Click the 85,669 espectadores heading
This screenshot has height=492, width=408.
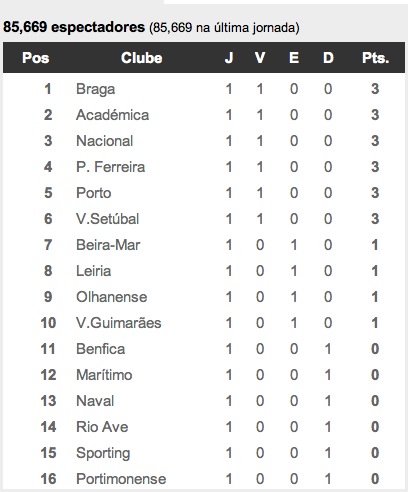[74, 27]
